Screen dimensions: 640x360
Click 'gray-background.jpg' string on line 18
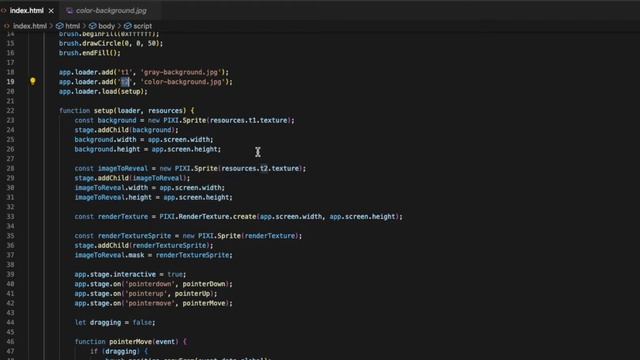181,72
